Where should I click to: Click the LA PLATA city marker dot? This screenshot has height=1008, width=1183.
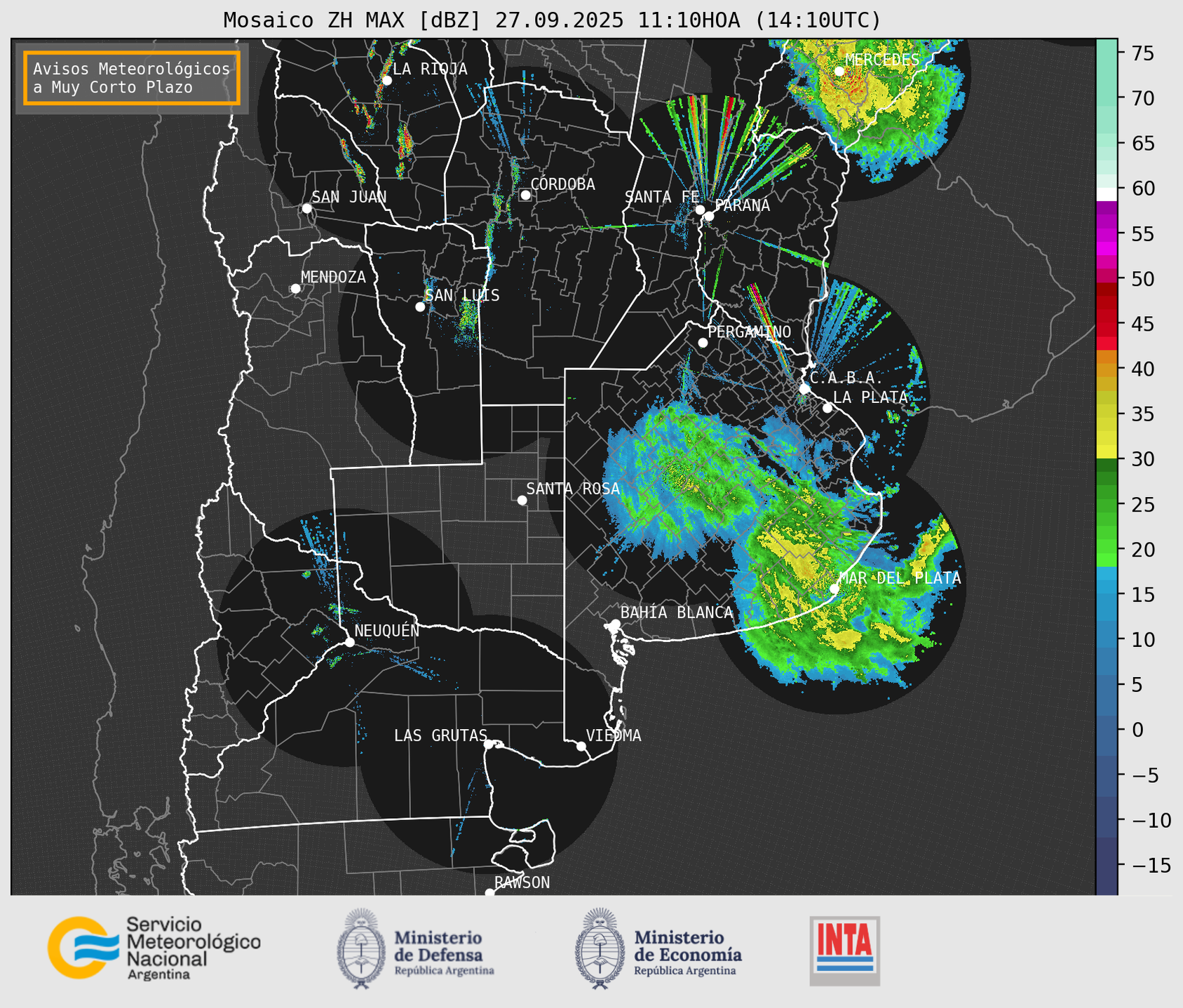pyautogui.click(x=827, y=408)
